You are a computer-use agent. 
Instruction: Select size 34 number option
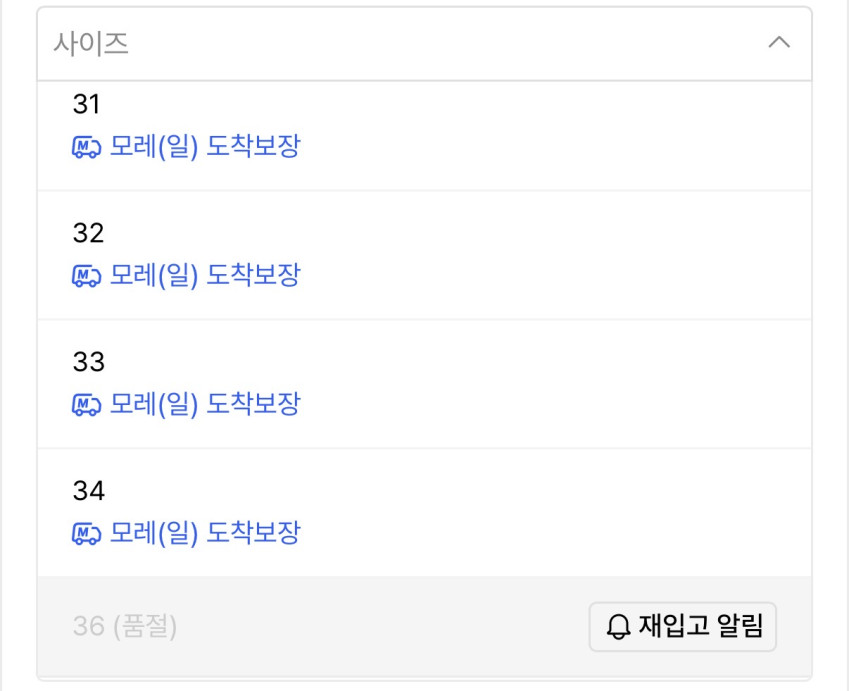pos(88,490)
